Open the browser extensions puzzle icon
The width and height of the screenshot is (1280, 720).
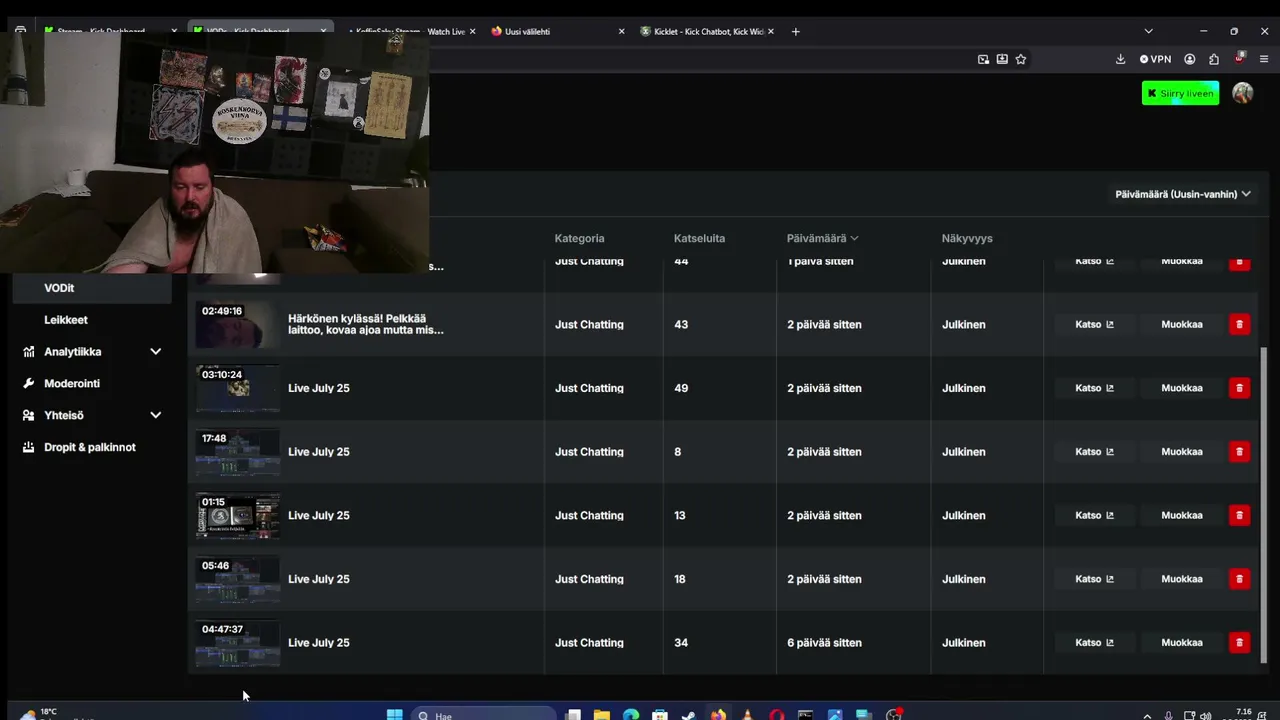click(1214, 59)
